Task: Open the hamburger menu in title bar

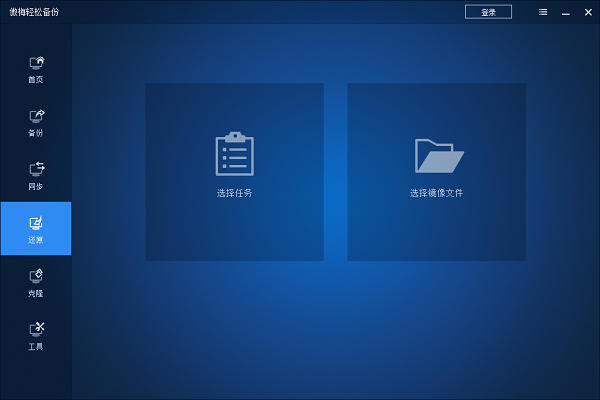Action: point(542,12)
